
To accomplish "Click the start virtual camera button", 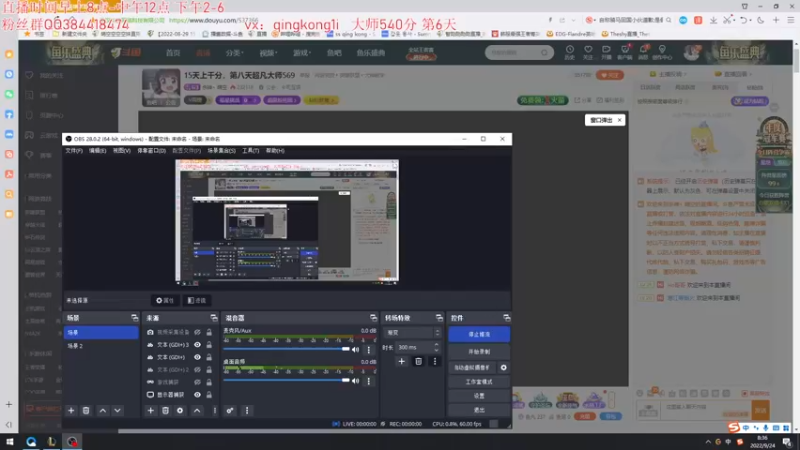I will [x=472, y=367].
